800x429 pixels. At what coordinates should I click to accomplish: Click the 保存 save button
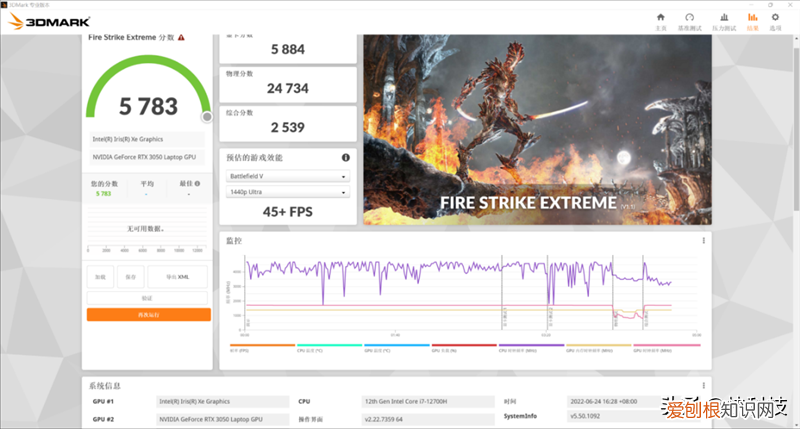pos(130,277)
